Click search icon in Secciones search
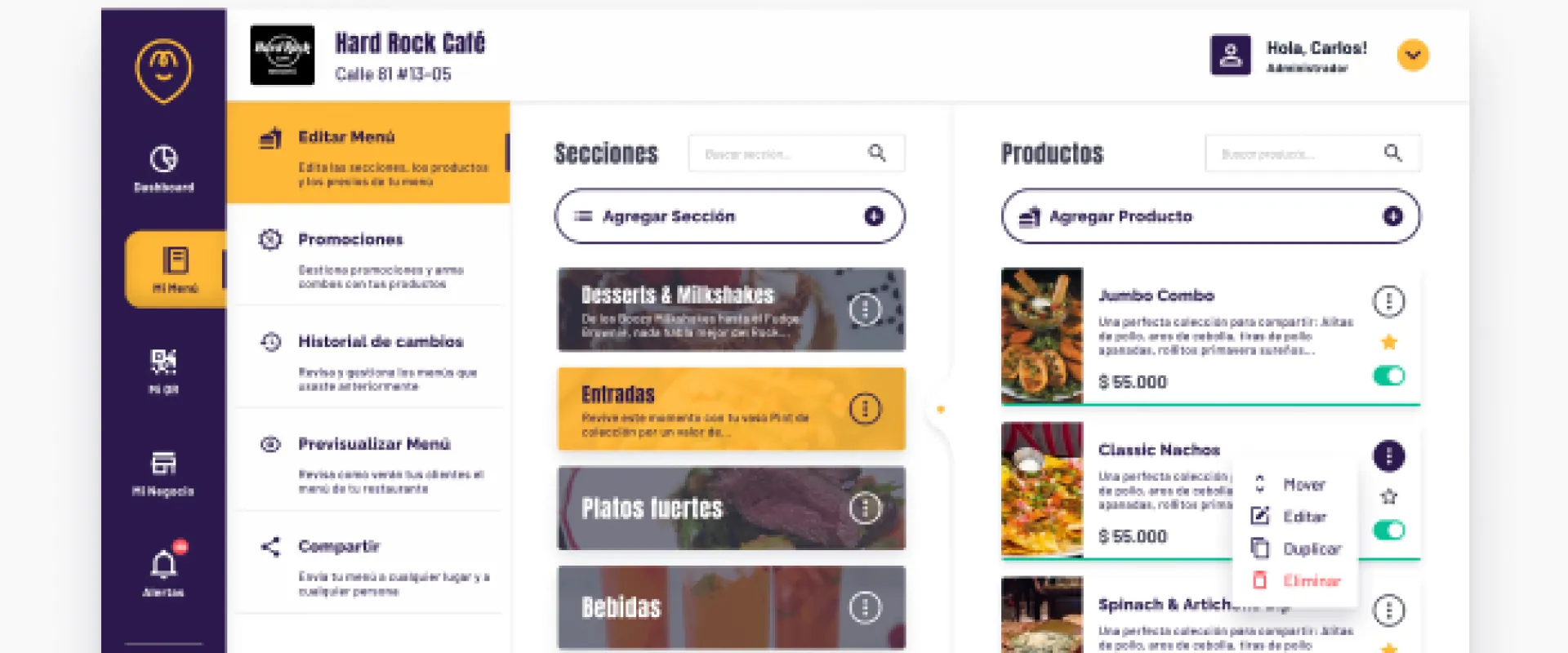The height and width of the screenshot is (653, 1568). tap(876, 153)
